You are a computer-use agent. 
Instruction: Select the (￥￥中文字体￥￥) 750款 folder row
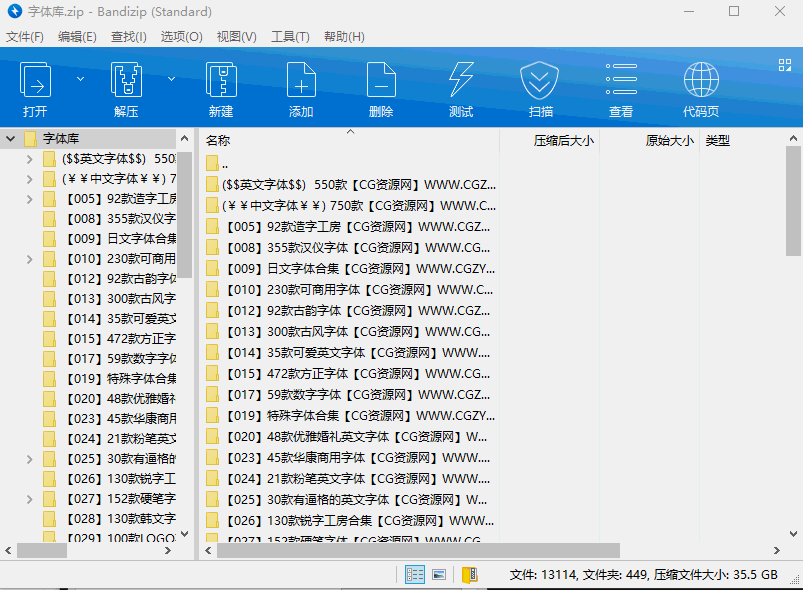click(x=351, y=206)
